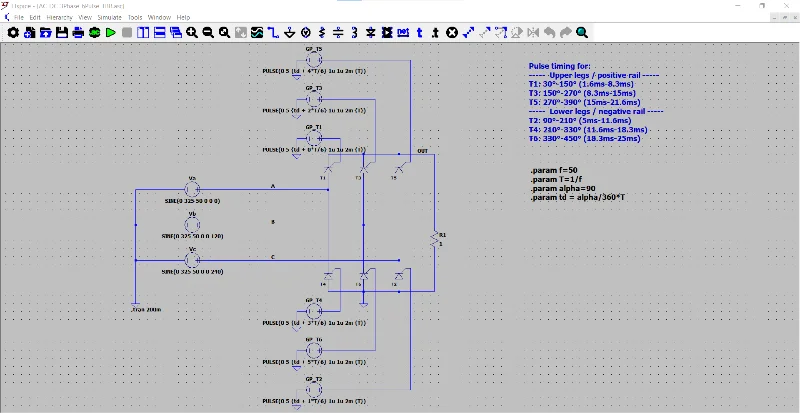Select the Resistor component tool
This screenshot has width=800, height=413.
tap(321, 33)
